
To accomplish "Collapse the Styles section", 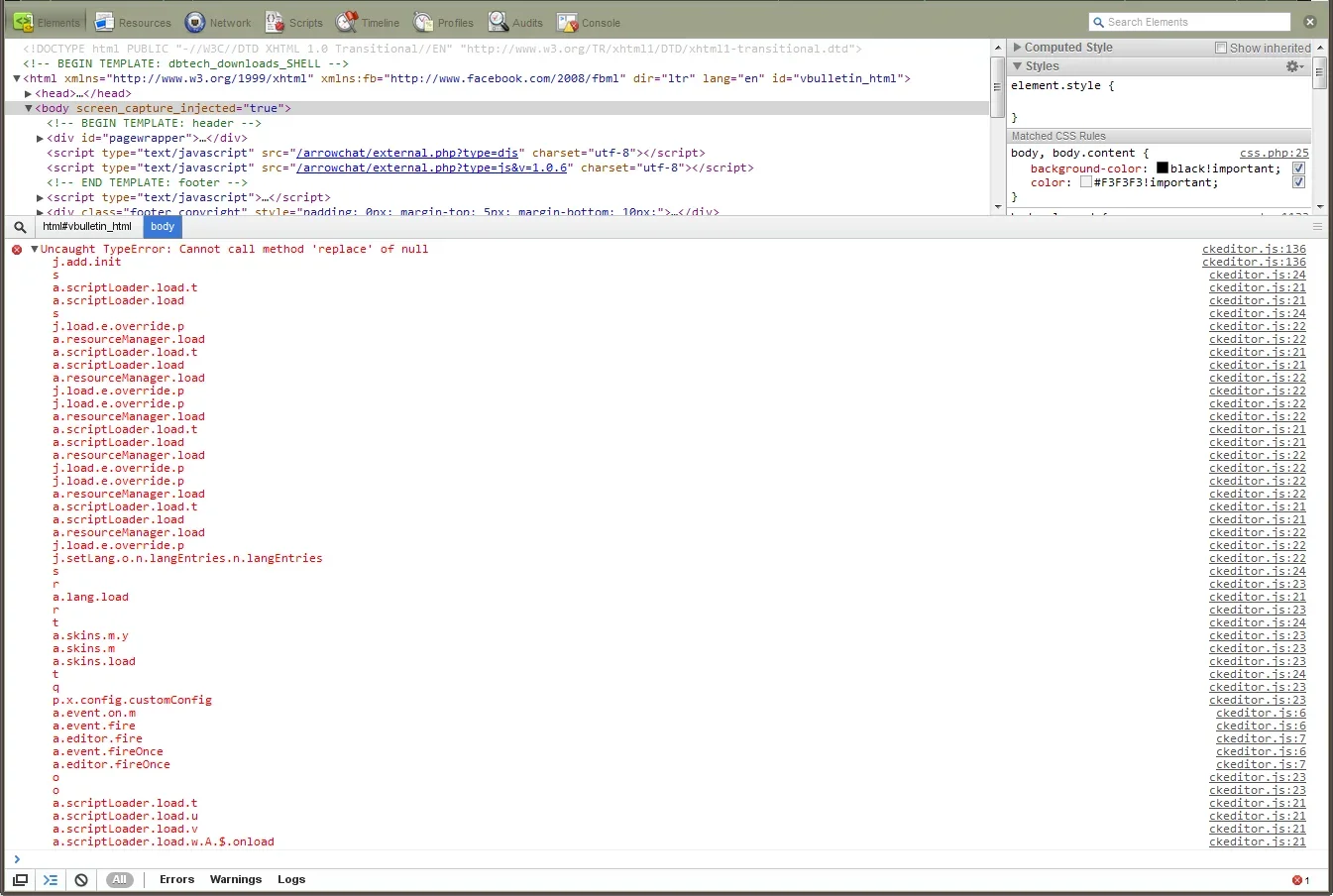I will (x=1017, y=65).
